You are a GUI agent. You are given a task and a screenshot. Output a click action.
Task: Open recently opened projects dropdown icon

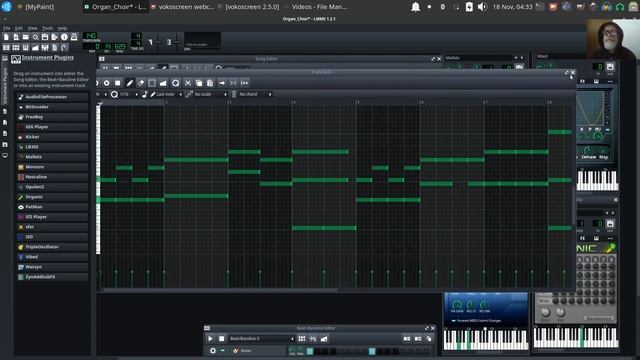pos(36,37)
